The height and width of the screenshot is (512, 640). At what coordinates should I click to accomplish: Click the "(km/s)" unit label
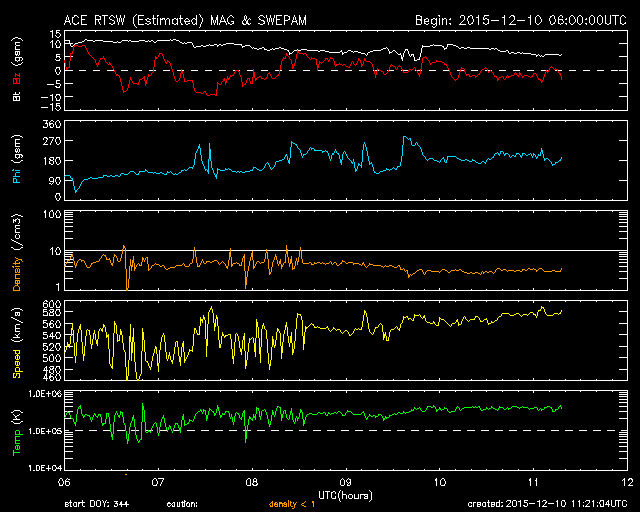[17, 326]
